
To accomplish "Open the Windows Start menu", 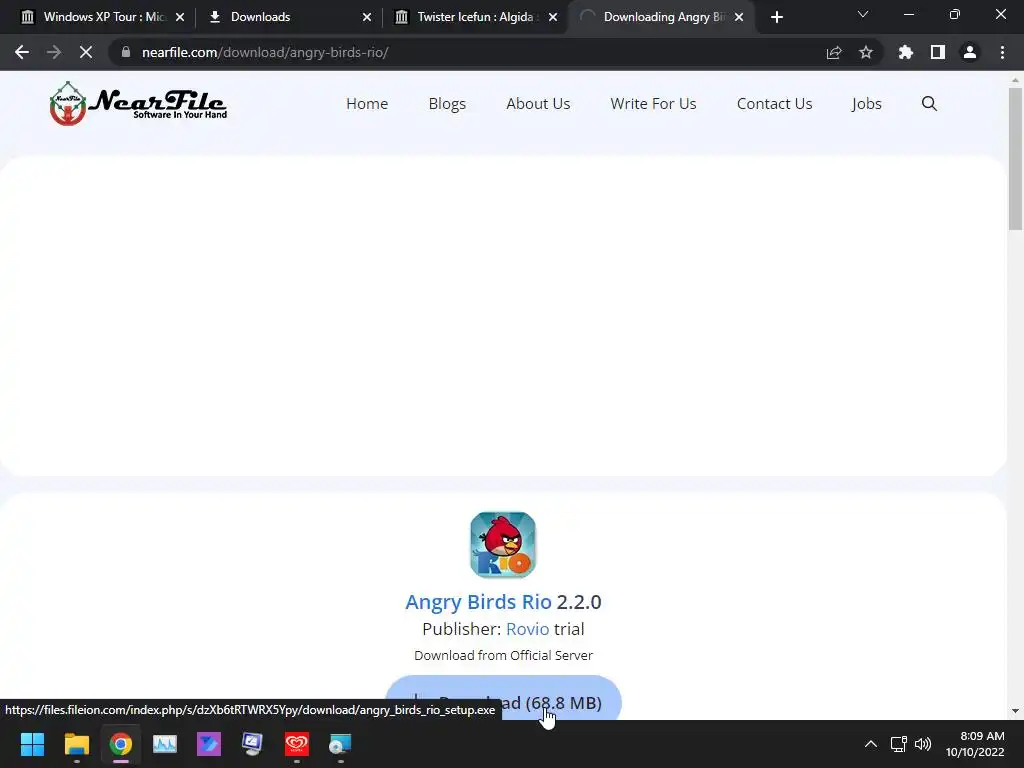I will (32, 744).
